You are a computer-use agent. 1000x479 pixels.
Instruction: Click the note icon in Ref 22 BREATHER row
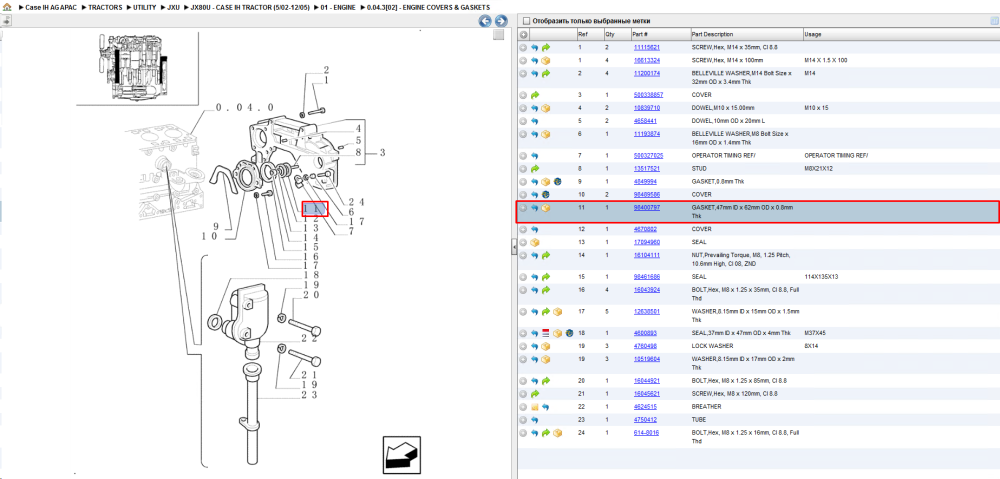[534, 407]
